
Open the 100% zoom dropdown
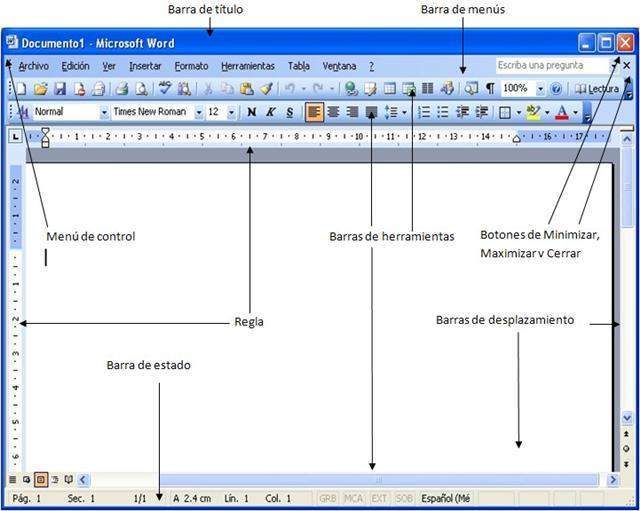point(540,89)
